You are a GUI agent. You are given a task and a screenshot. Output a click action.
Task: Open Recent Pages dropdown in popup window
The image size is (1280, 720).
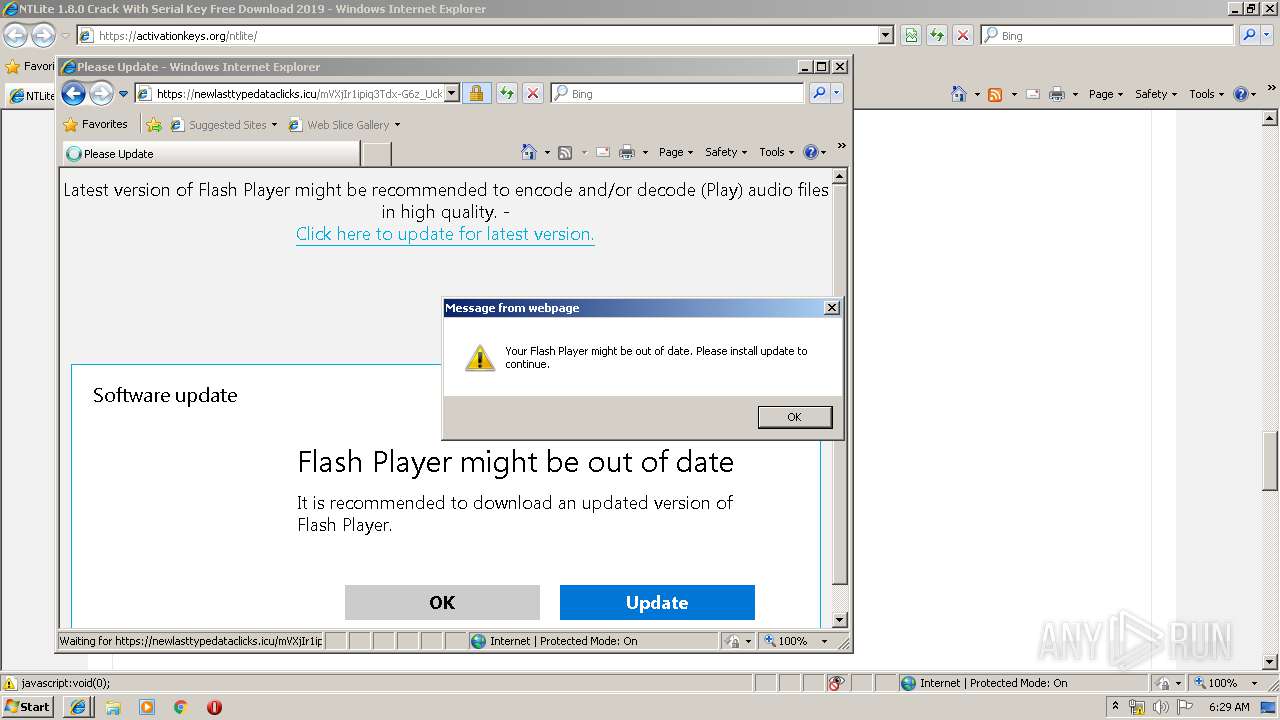point(124,94)
